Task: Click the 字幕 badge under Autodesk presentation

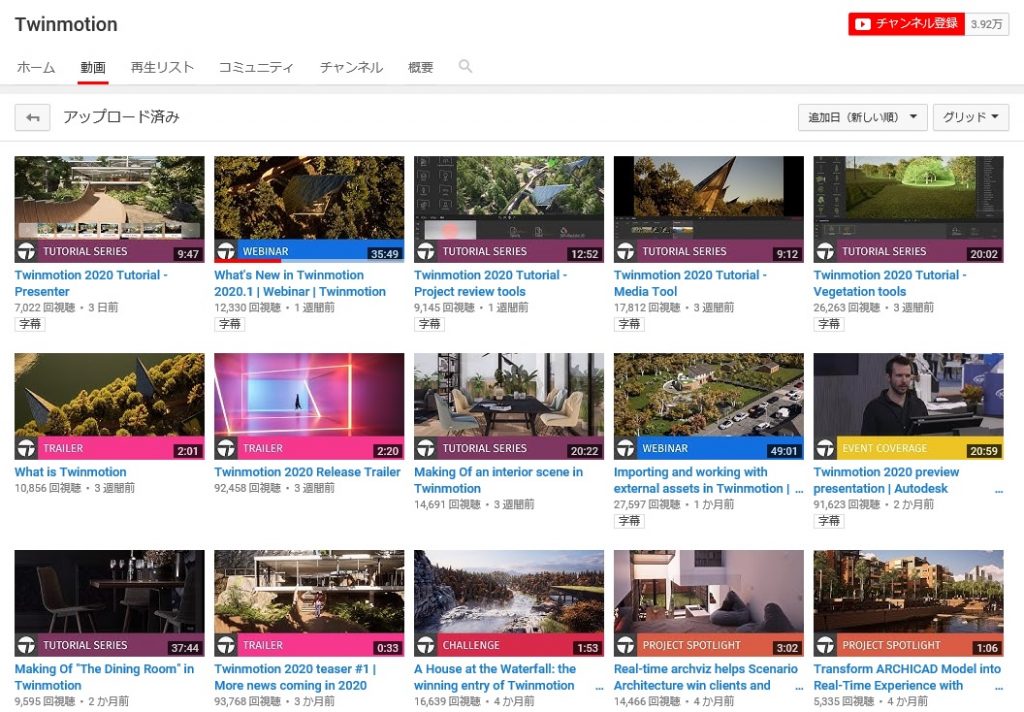Action: click(829, 521)
